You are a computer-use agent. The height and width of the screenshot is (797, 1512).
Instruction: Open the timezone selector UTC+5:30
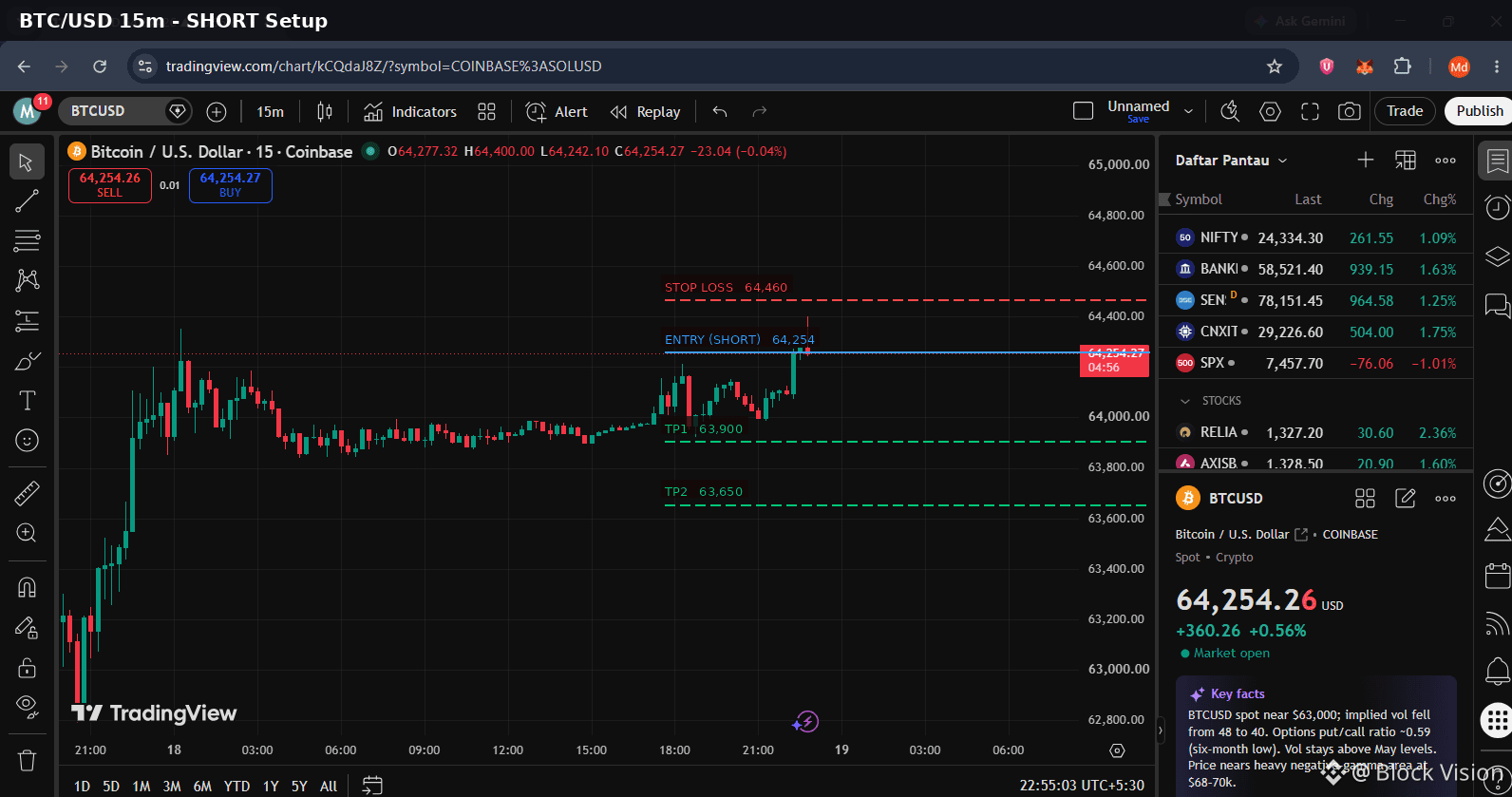(x=1082, y=786)
